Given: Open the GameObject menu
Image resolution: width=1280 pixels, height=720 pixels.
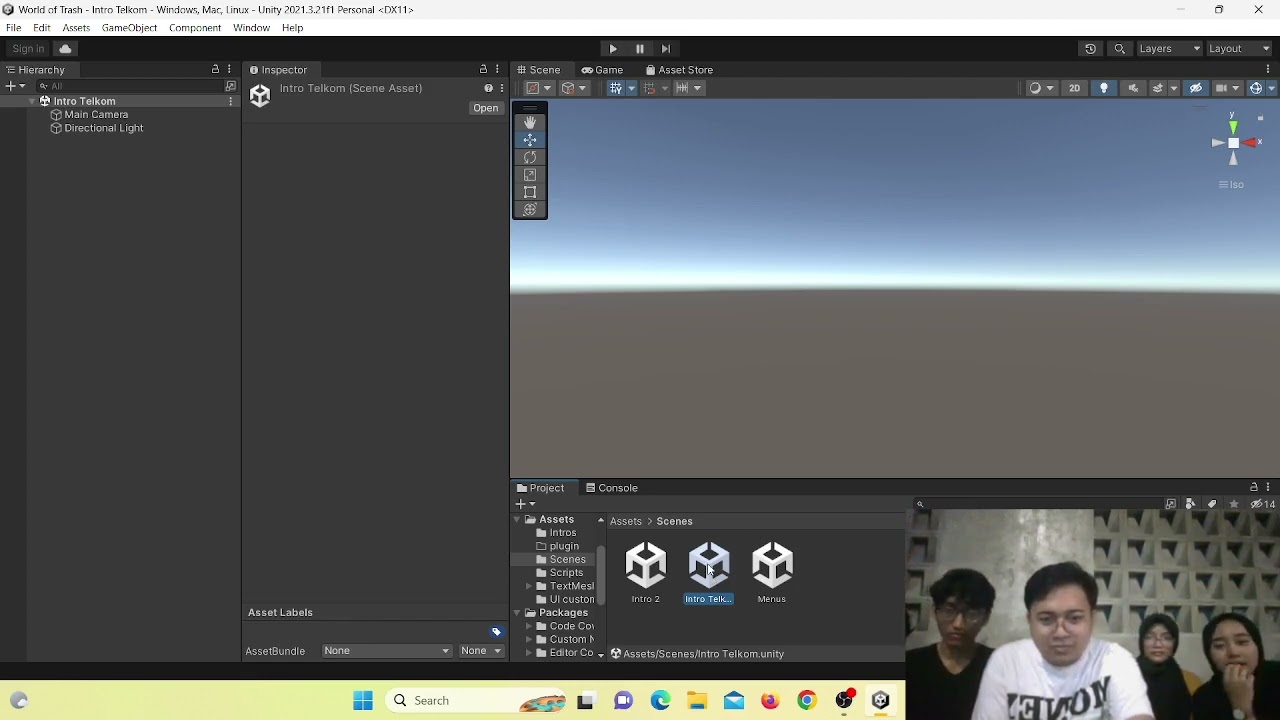Looking at the screenshot, I should point(129,28).
